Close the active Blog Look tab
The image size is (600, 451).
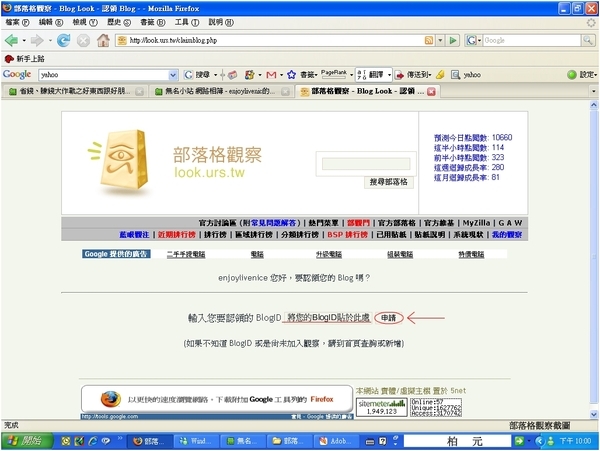click(431, 91)
